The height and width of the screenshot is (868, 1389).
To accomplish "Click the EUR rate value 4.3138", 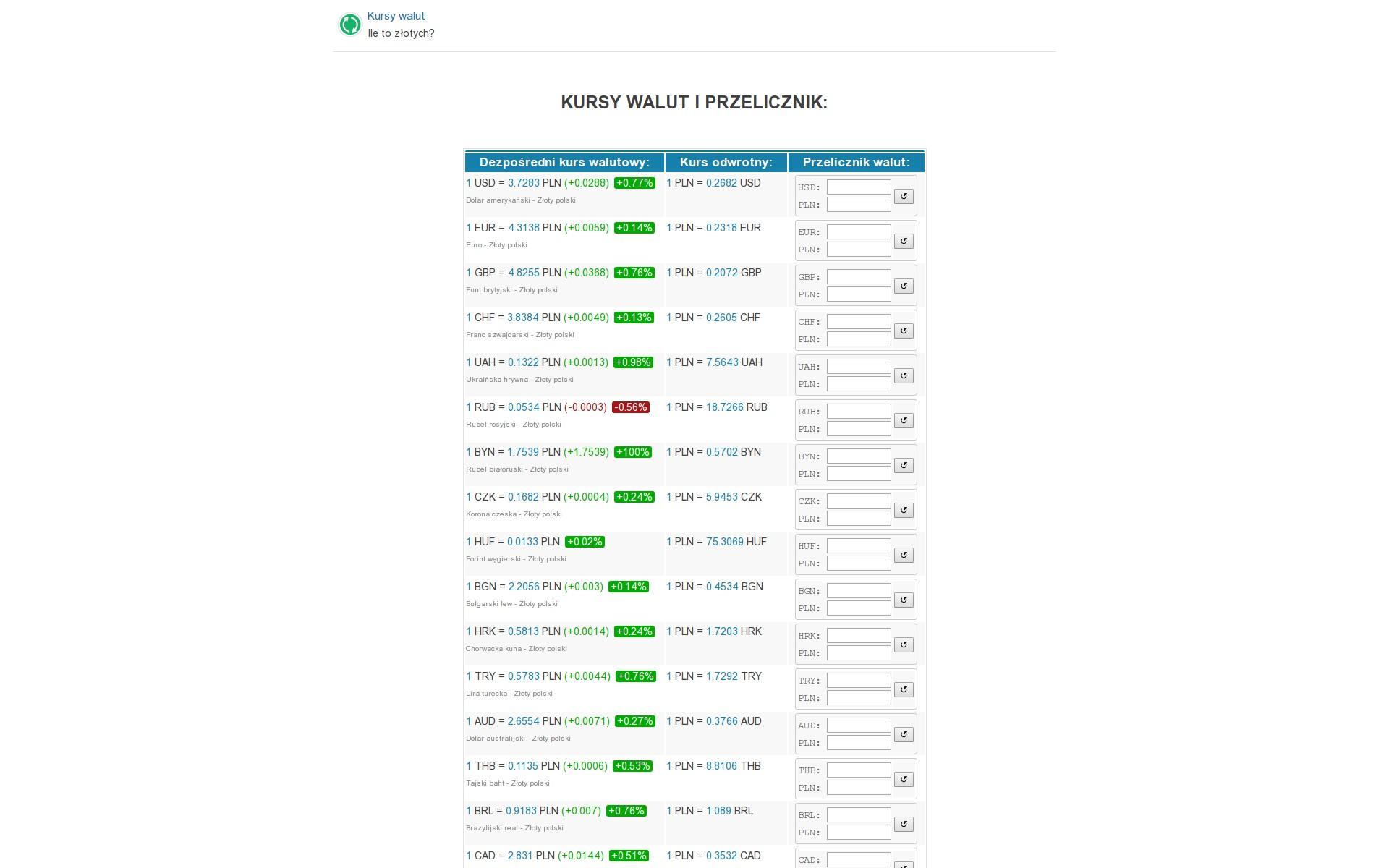I will [524, 228].
